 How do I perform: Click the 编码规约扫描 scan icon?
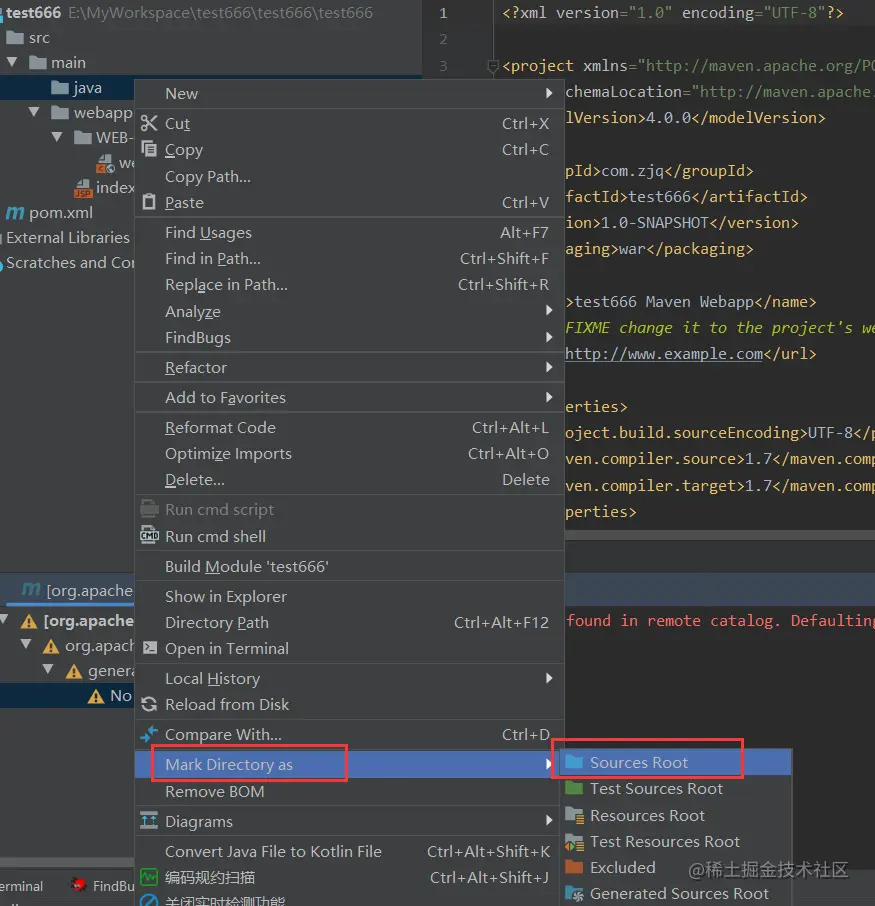(x=149, y=877)
